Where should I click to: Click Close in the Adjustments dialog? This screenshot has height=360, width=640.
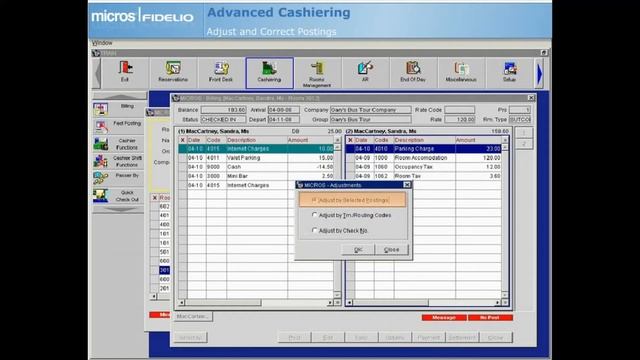point(391,249)
